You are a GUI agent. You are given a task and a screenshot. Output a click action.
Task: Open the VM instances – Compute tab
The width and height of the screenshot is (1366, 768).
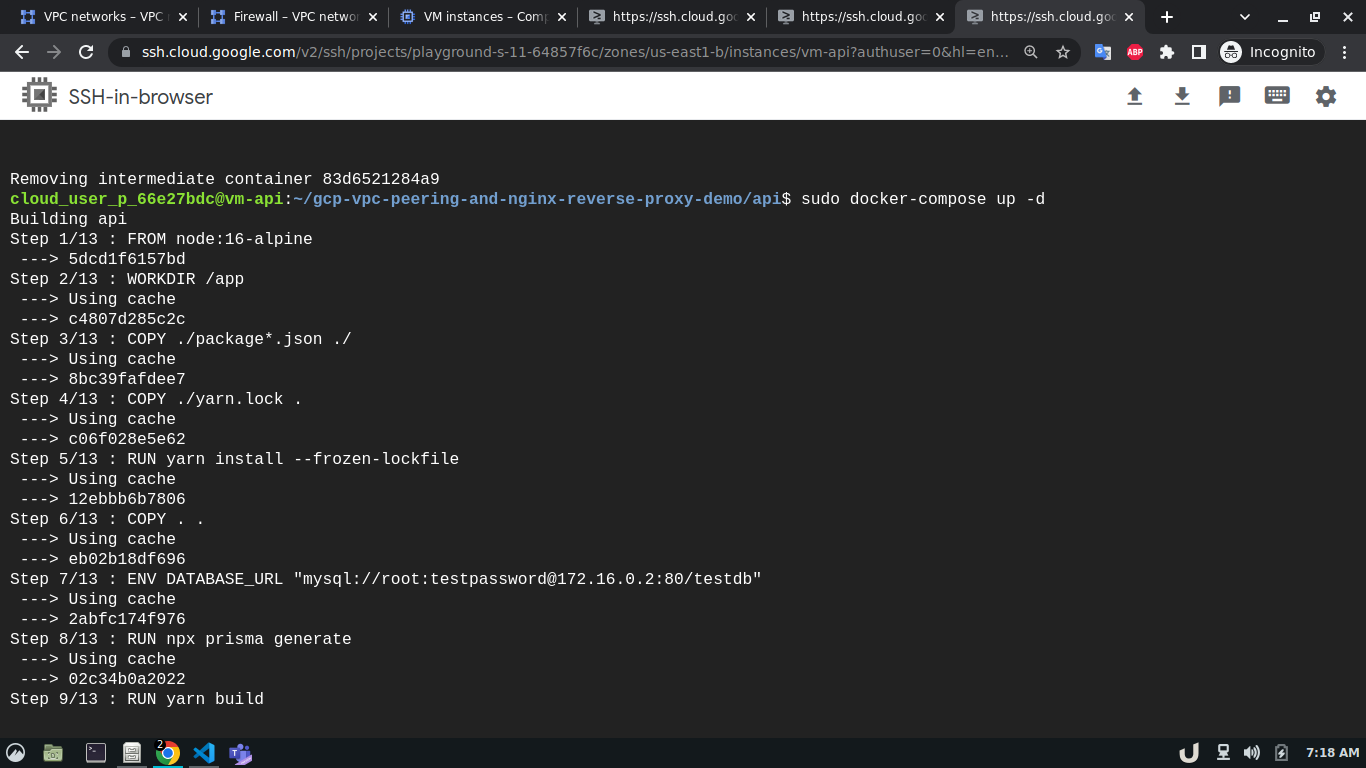tap(482, 17)
